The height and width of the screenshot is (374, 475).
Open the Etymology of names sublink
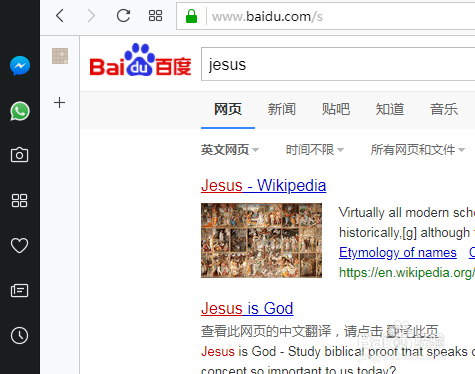(x=398, y=253)
